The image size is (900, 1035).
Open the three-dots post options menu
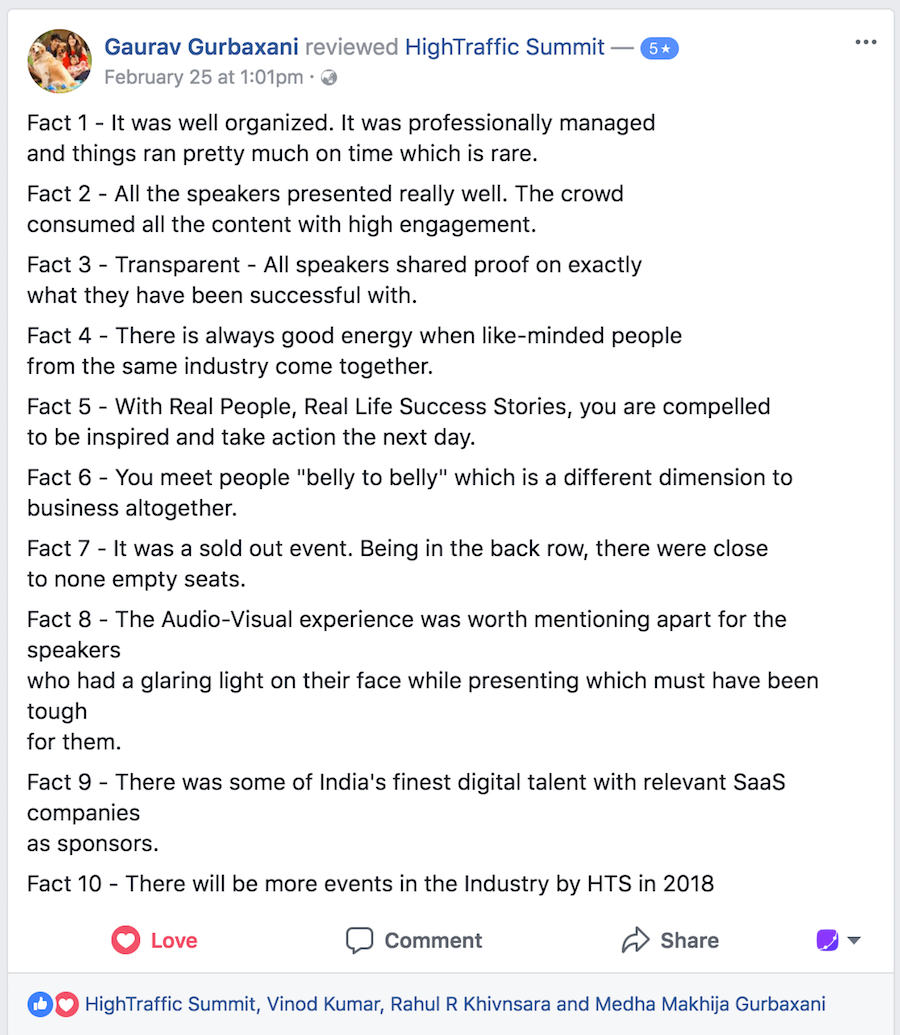[865, 42]
